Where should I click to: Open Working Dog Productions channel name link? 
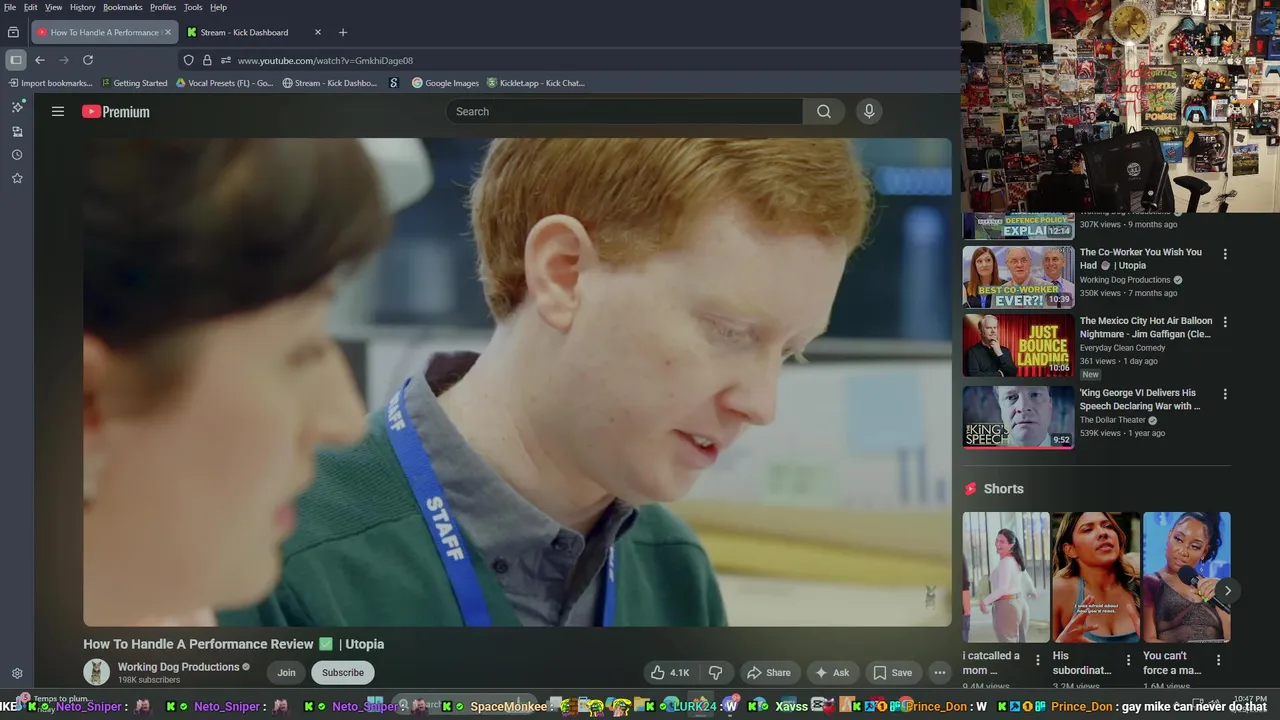(x=178, y=667)
